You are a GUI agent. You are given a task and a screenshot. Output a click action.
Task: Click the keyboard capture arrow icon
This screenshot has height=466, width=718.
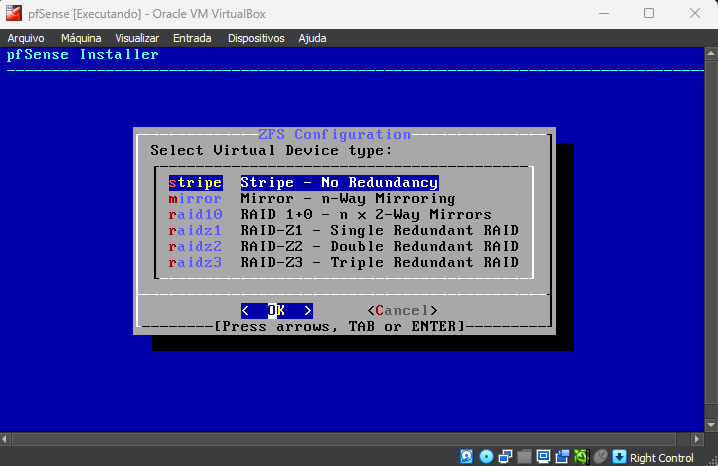tap(619, 456)
